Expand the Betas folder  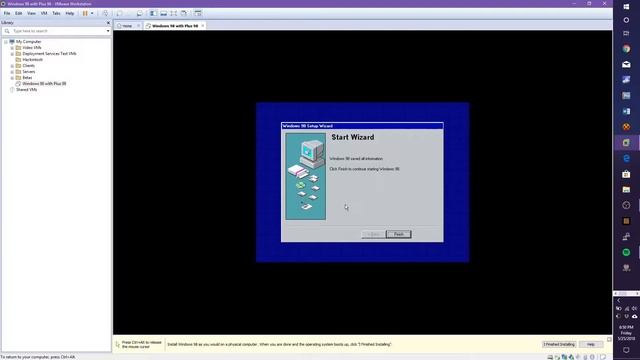click(x=12, y=78)
